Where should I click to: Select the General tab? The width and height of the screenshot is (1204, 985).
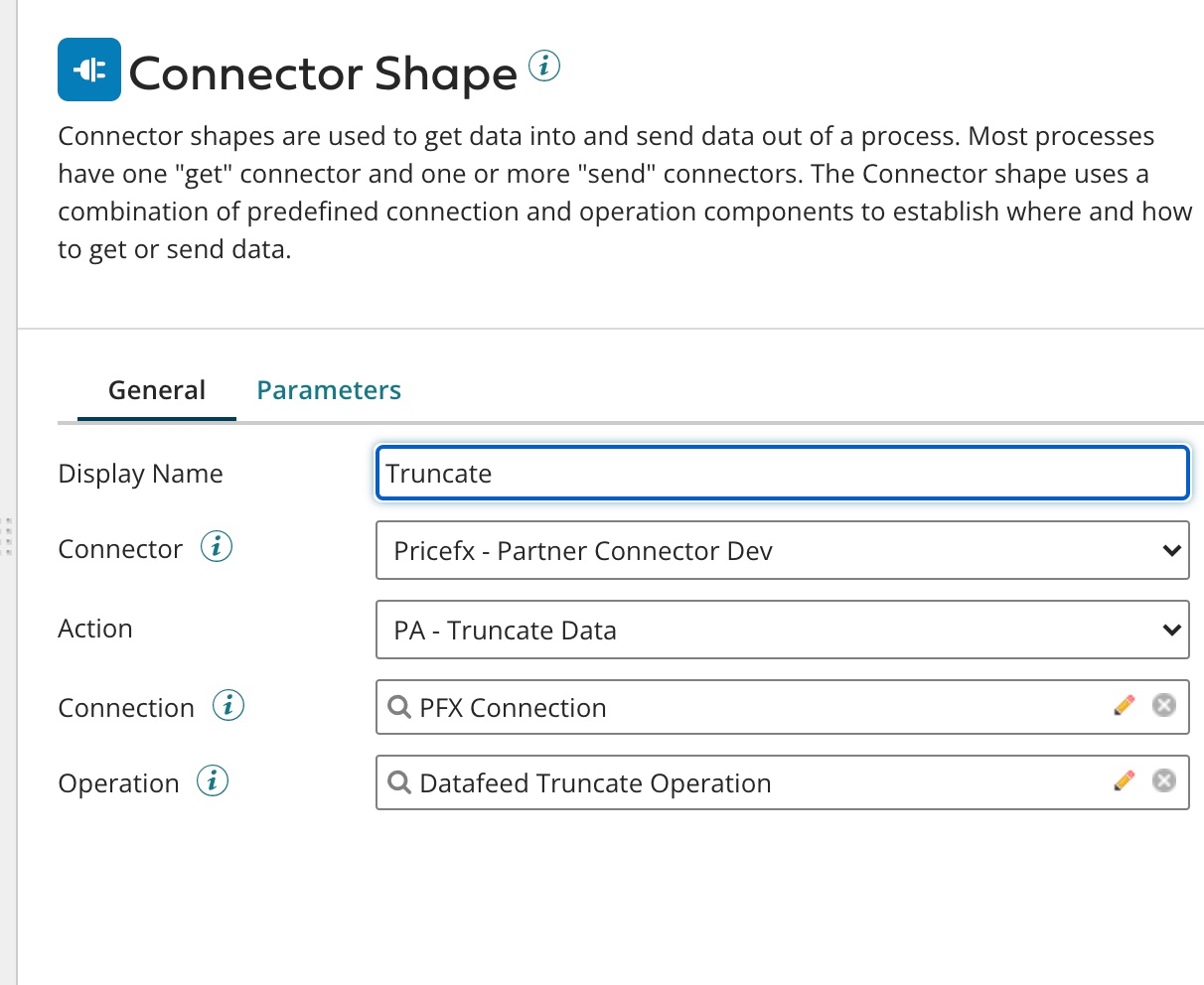point(156,389)
